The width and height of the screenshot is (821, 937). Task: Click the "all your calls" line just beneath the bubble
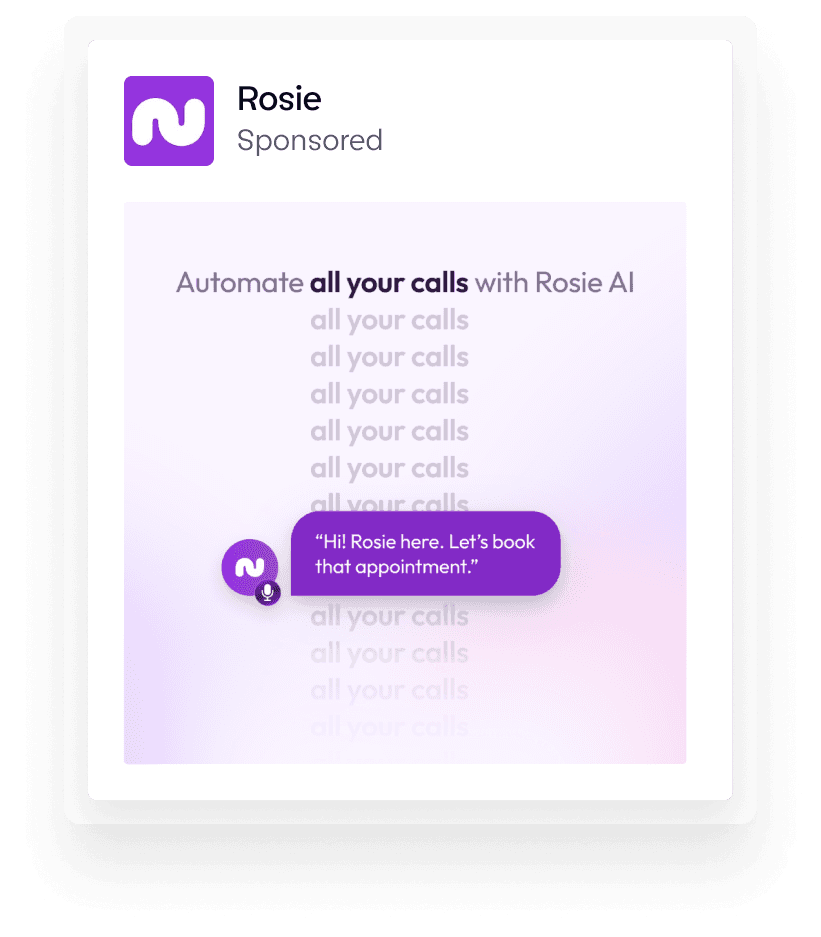tap(389, 616)
